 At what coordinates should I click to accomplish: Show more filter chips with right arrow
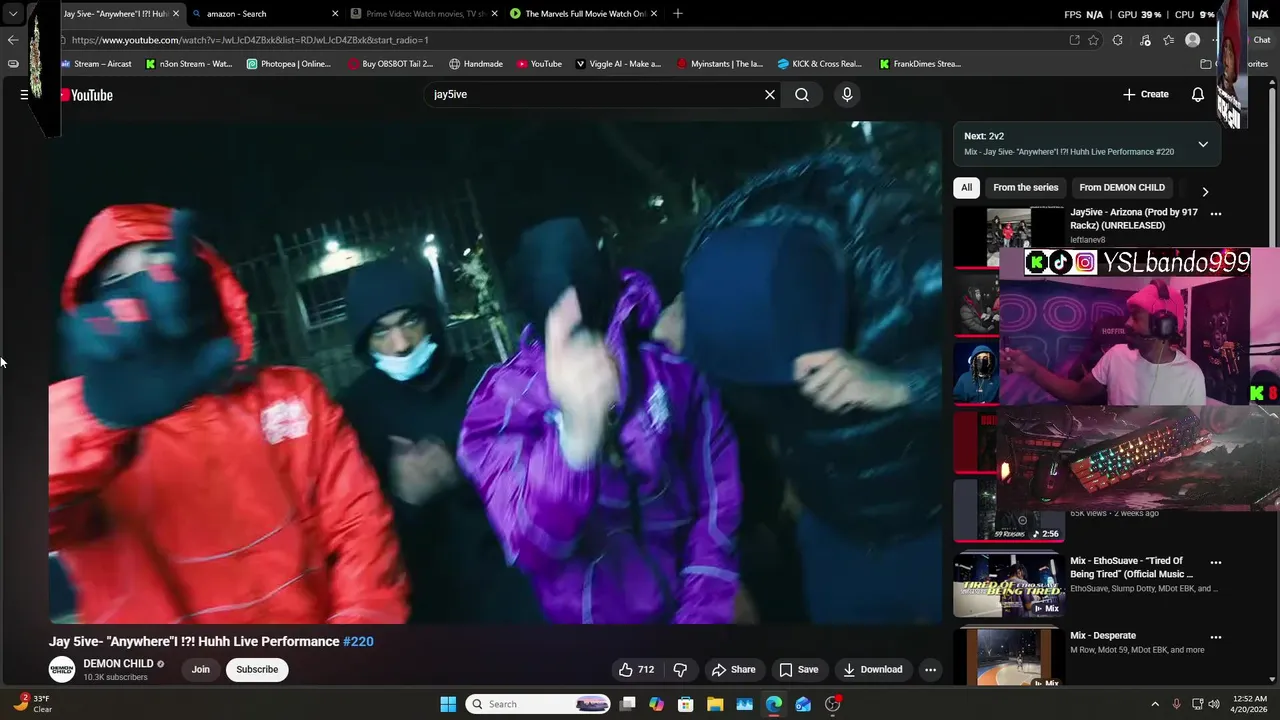[1205, 191]
